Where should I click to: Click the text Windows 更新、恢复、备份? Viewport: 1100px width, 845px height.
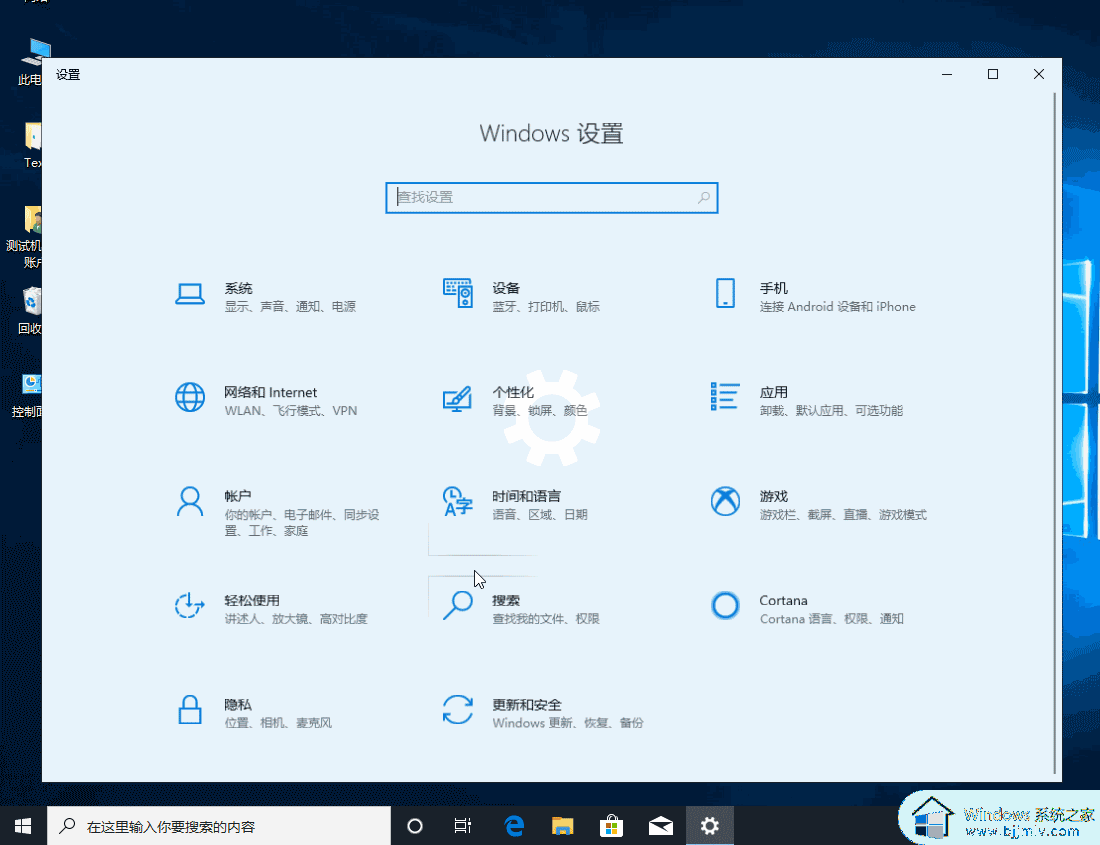coord(568,722)
